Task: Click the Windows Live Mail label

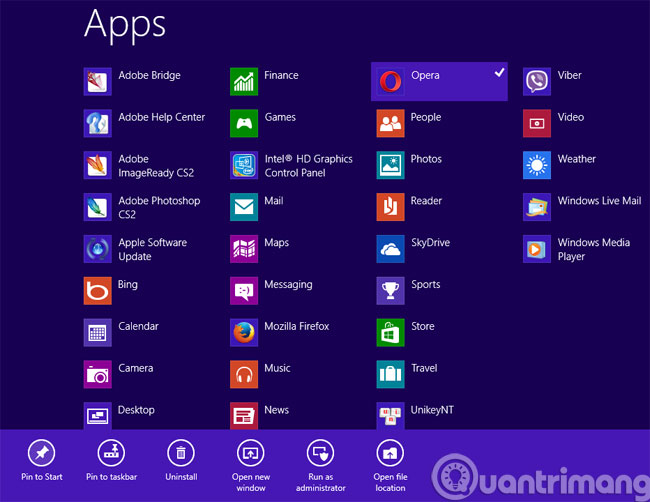Action: point(599,201)
